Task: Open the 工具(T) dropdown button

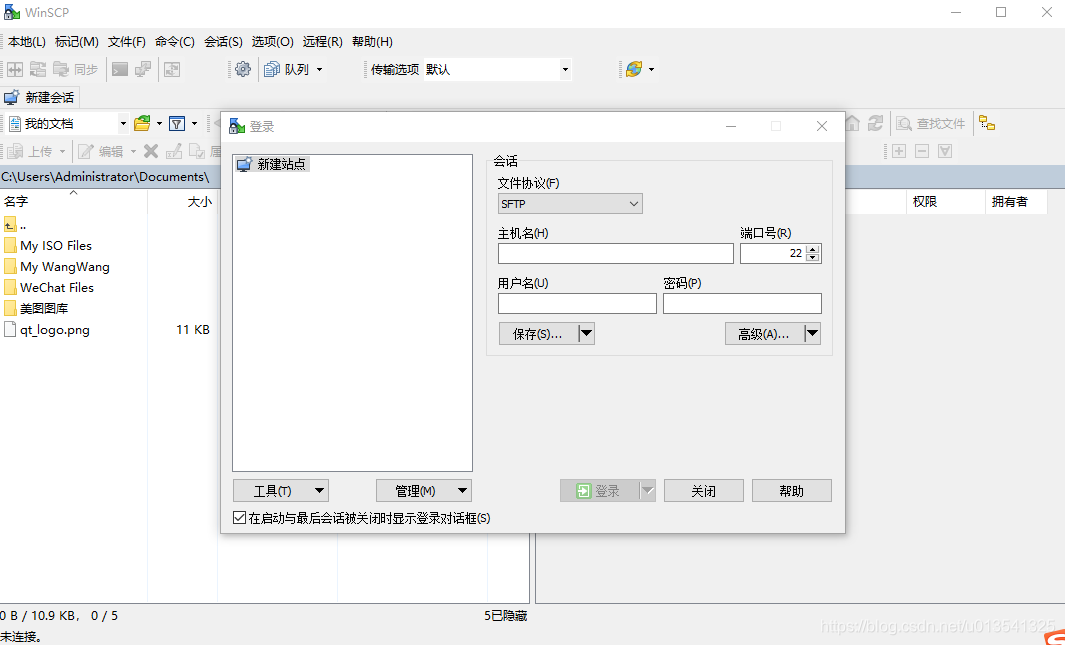Action: (281, 491)
